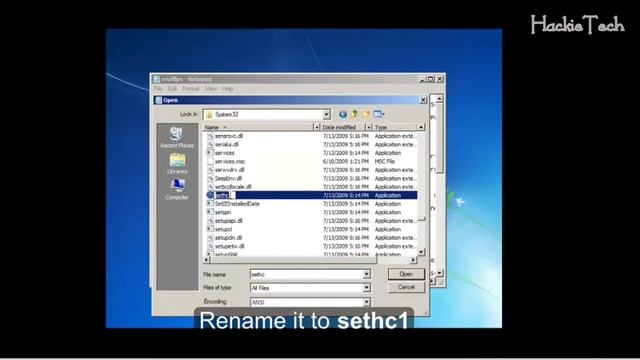The image size is (640, 360).
Task: Minimize the Notepad window
Action: point(422,79)
